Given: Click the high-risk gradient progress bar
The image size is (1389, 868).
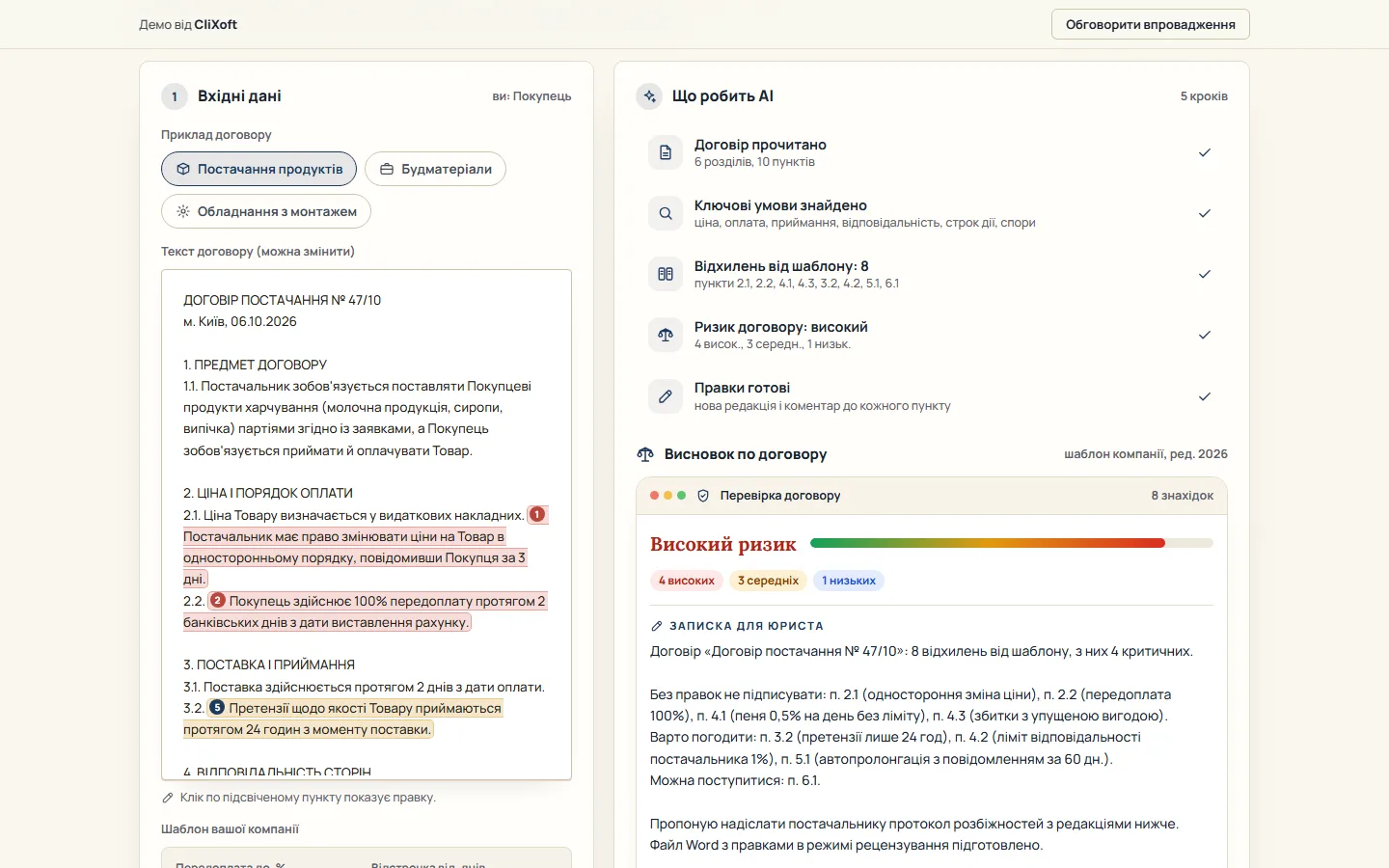Looking at the screenshot, I should (1011, 543).
